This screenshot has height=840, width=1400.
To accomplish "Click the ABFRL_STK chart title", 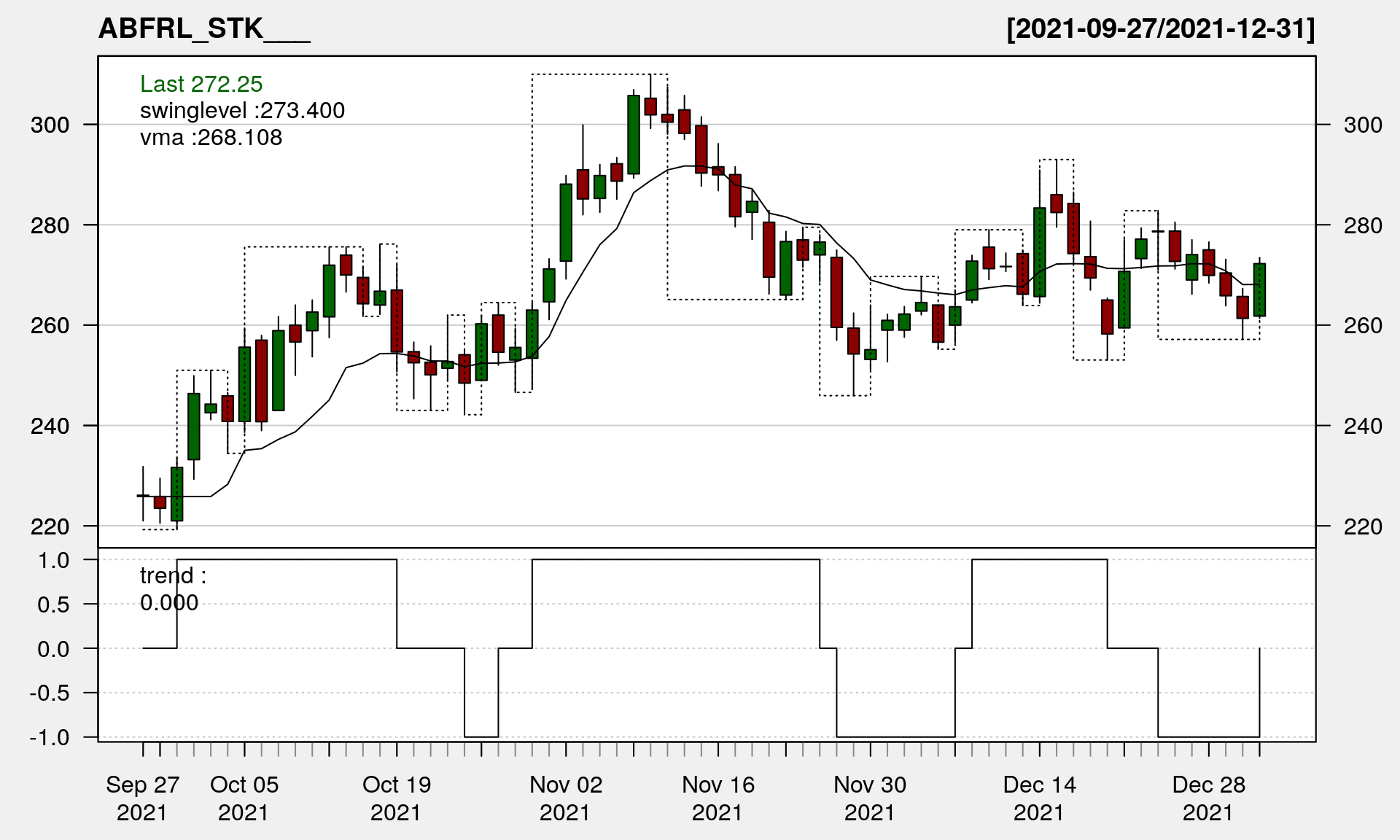I will click(x=204, y=29).
